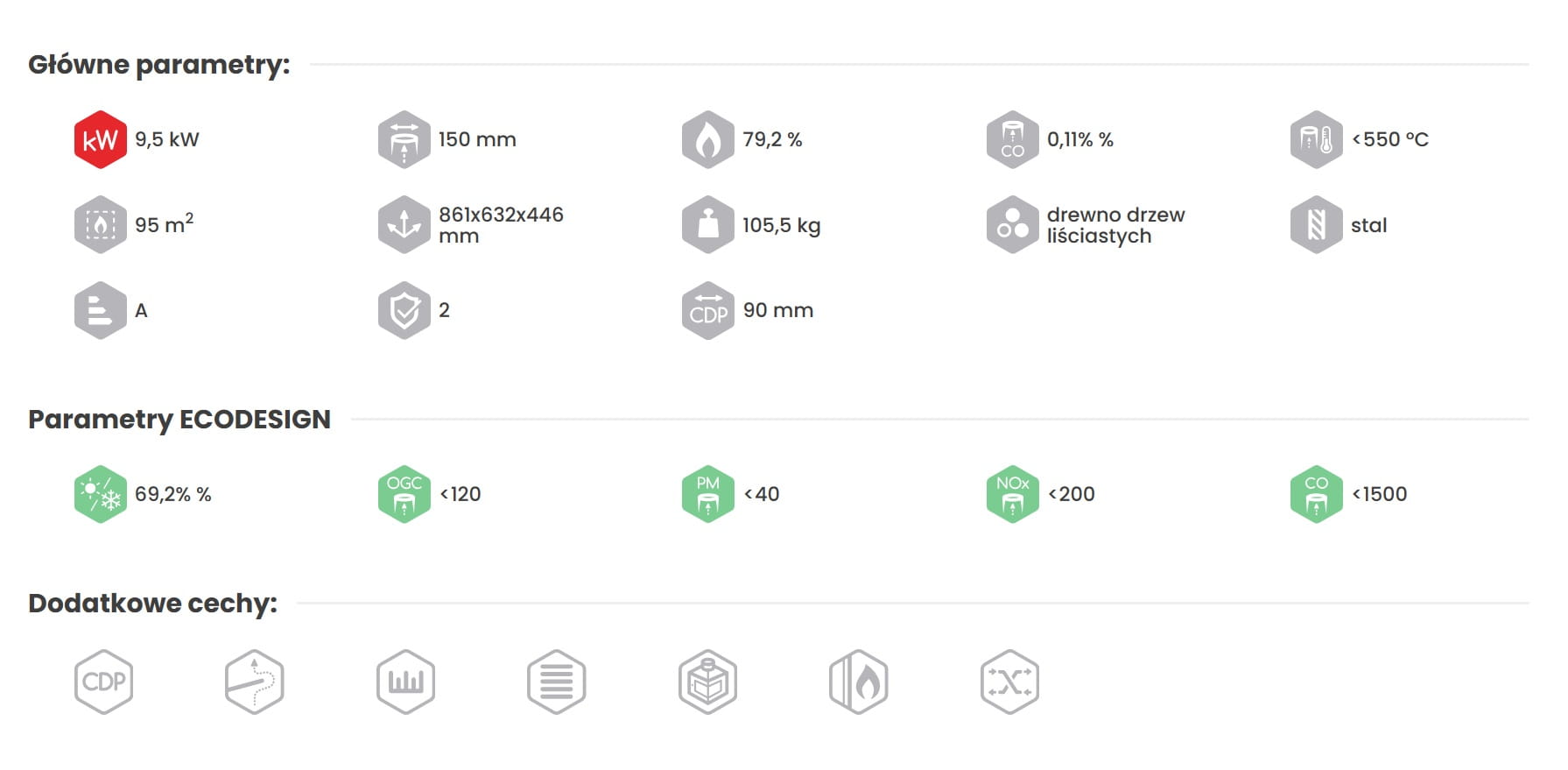
Task: Click the outlined door-with-flame feature icon
Action: pos(859,682)
